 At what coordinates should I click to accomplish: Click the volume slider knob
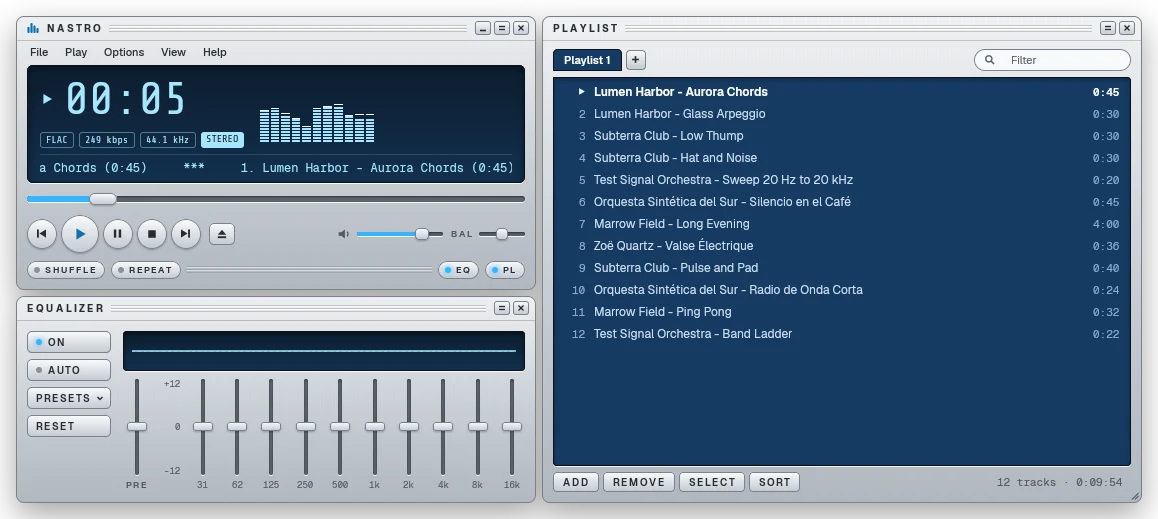[422, 234]
